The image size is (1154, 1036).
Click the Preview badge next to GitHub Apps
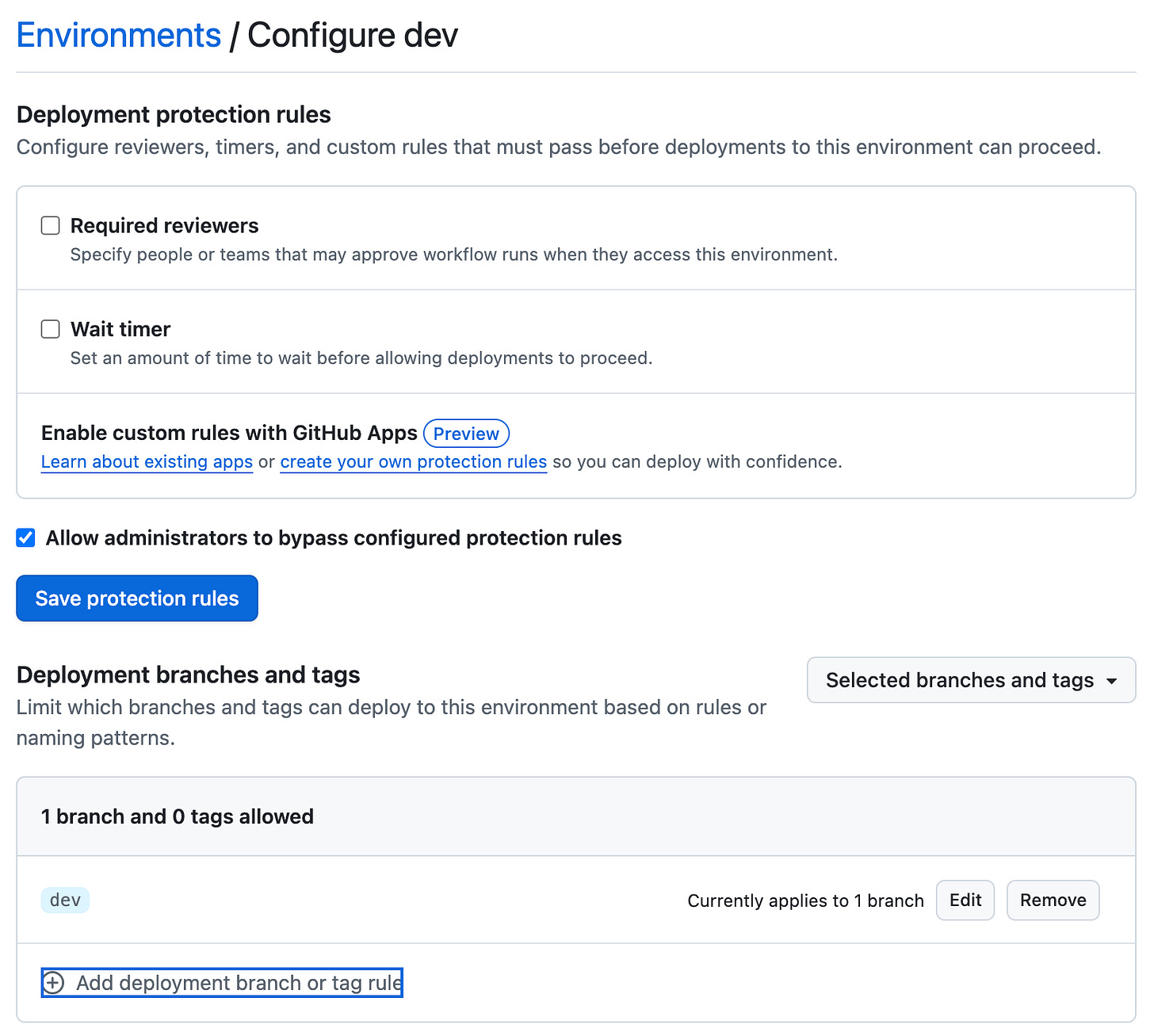tap(466, 434)
